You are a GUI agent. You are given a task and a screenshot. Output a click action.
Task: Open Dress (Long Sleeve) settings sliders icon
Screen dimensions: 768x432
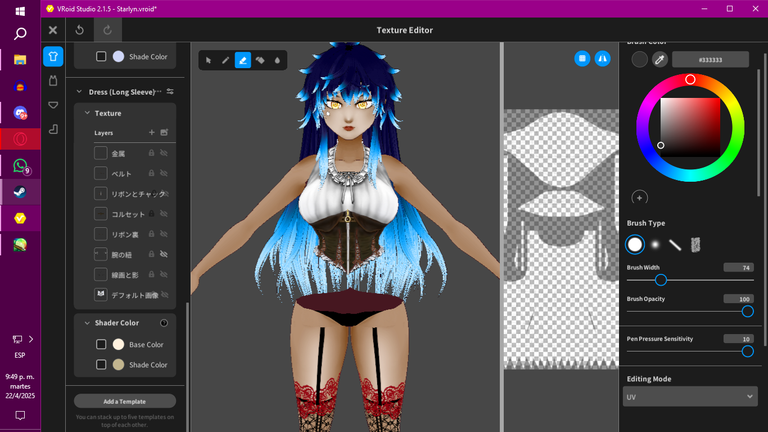point(170,92)
